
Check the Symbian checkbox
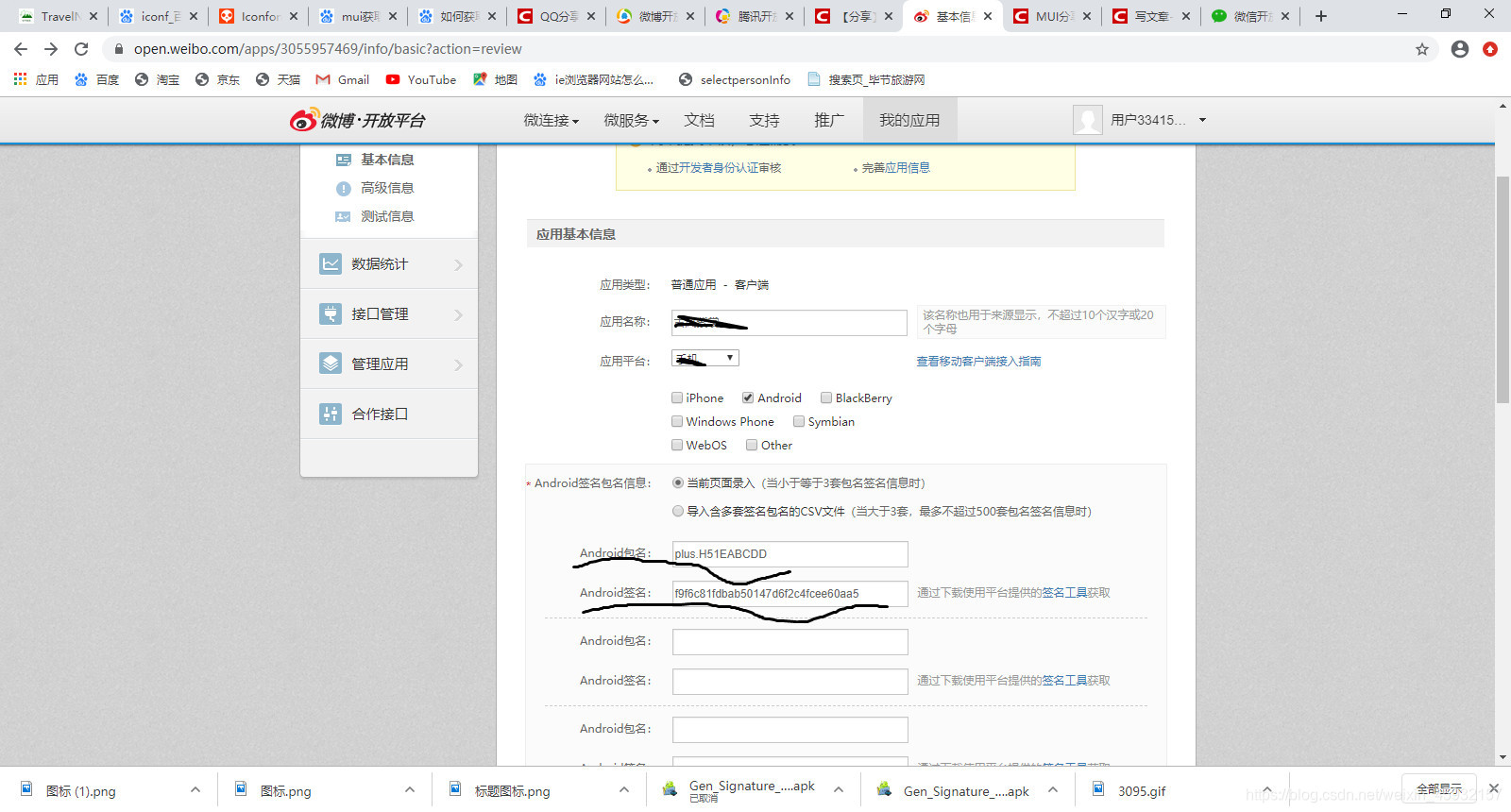(799, 421)
